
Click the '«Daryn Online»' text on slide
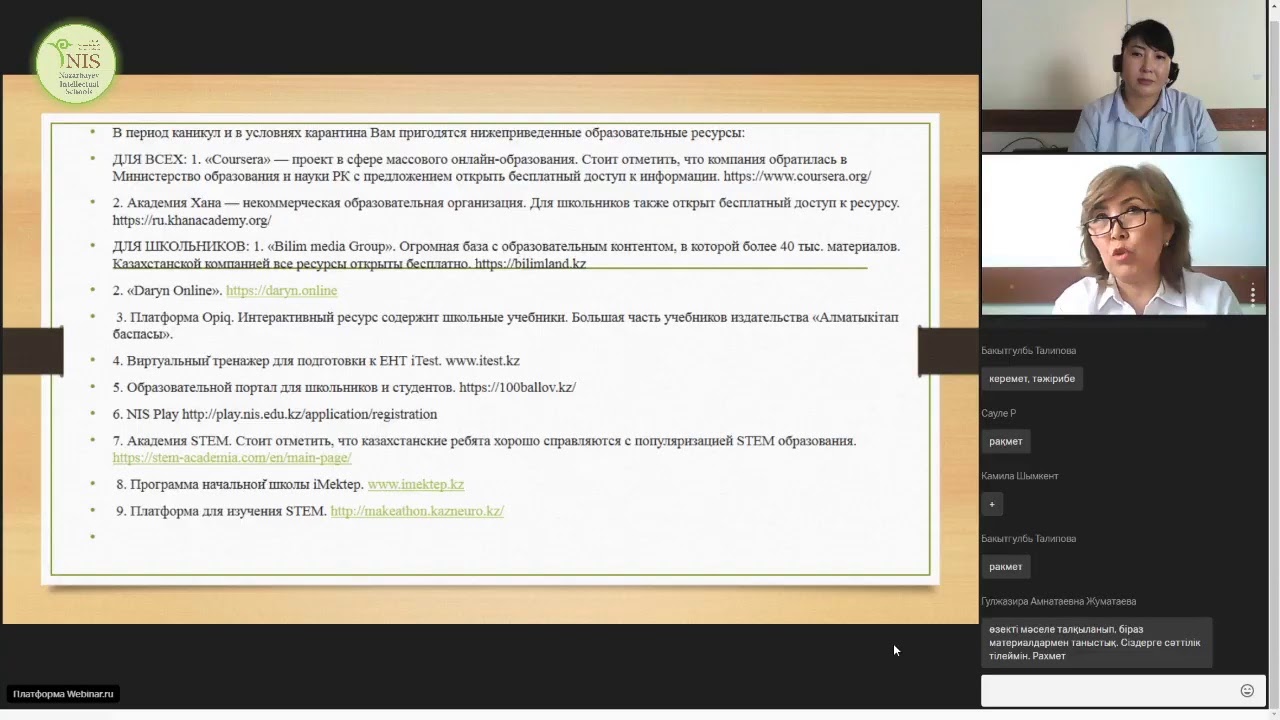pos(174,291)
